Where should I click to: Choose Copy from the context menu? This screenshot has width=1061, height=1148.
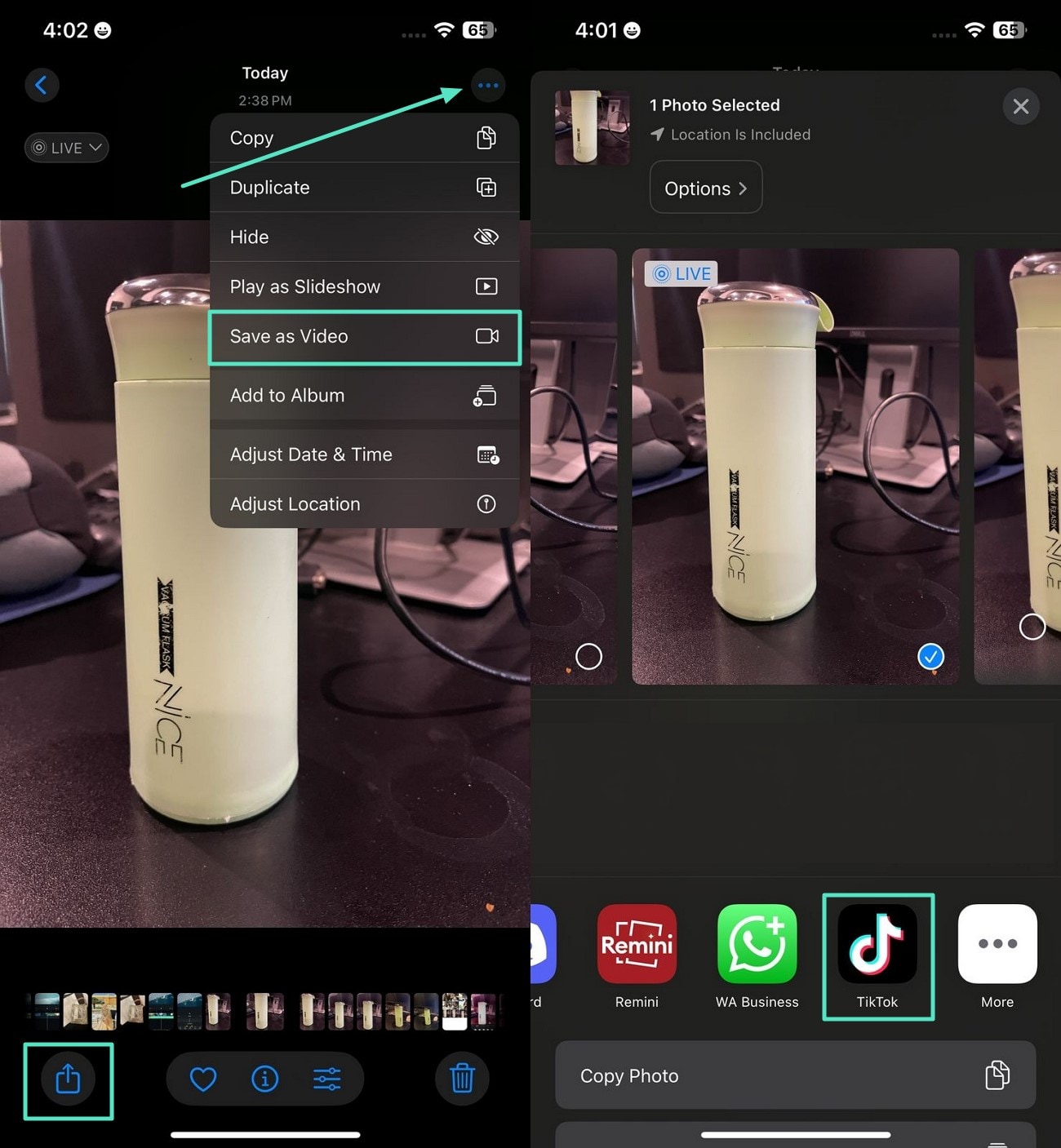(364, 138)
